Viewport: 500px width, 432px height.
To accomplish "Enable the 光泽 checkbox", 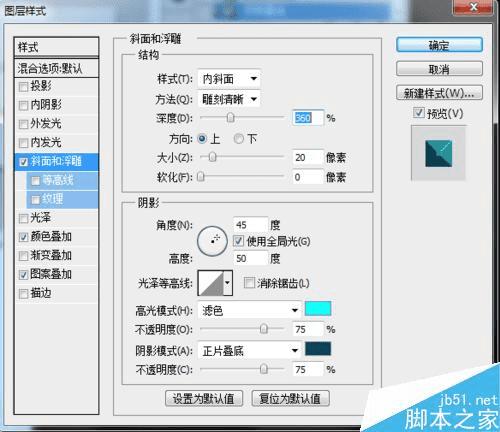I will click(23, 218).
